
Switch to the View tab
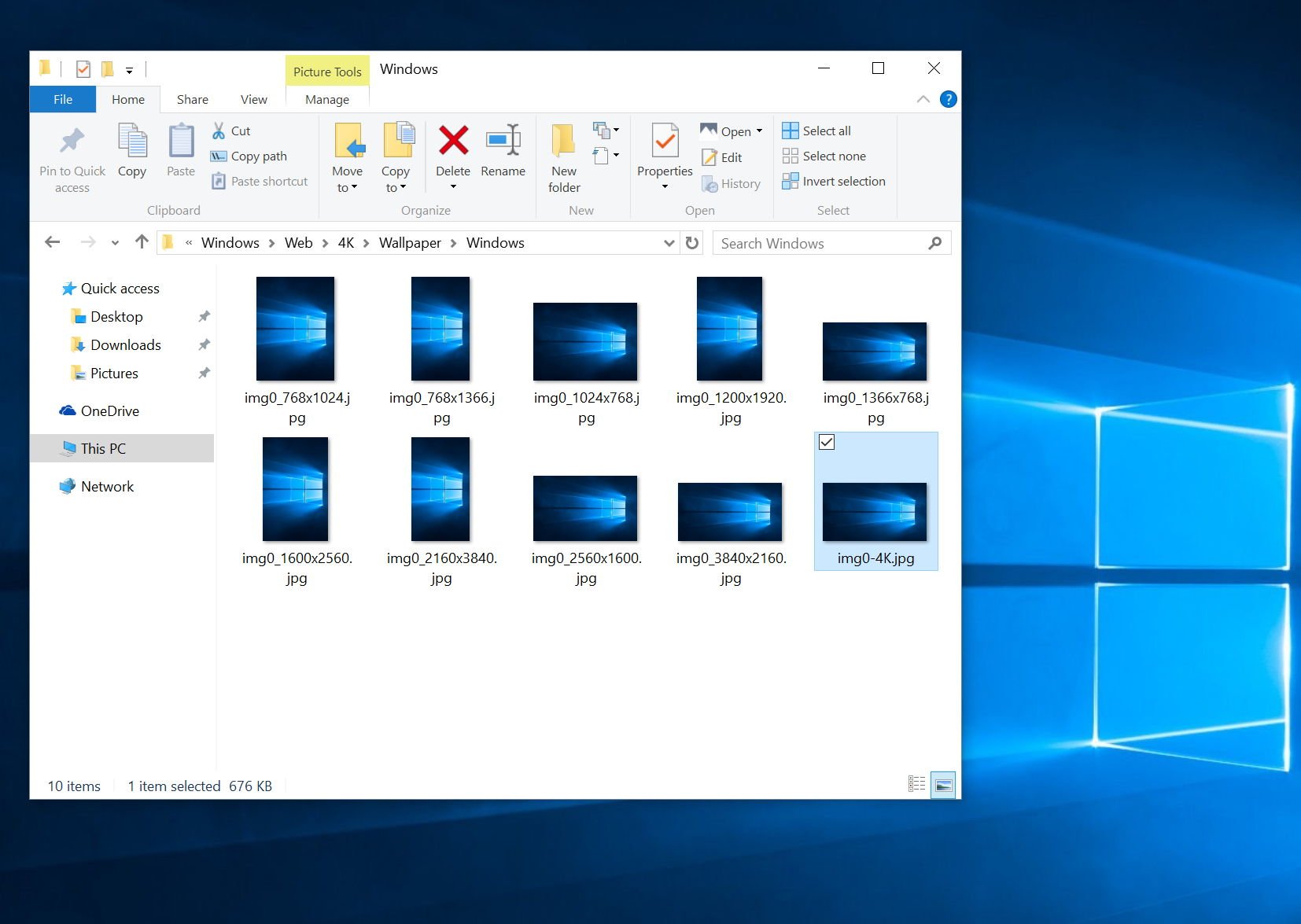pyautogui.click(x=254, y=99)
